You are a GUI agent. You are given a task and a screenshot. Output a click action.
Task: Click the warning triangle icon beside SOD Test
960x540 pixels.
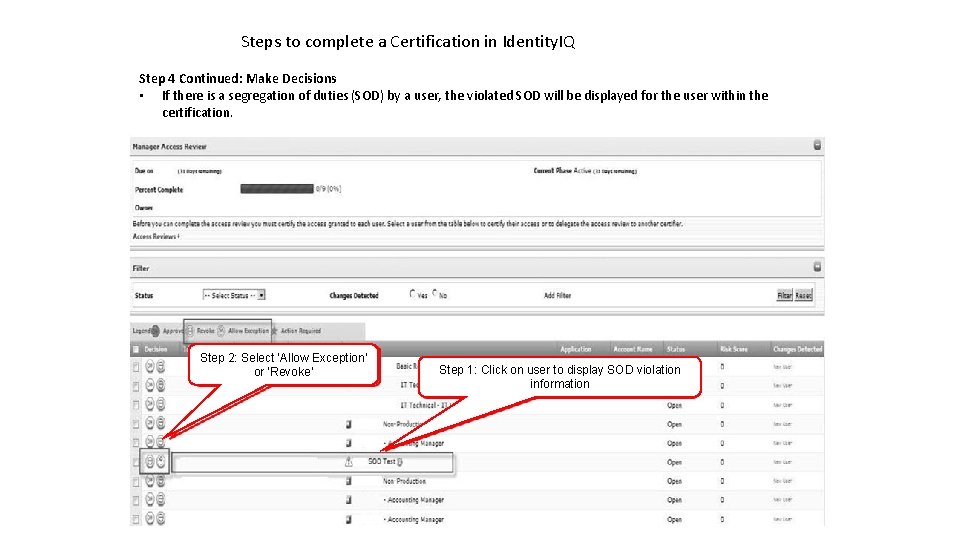348,462
